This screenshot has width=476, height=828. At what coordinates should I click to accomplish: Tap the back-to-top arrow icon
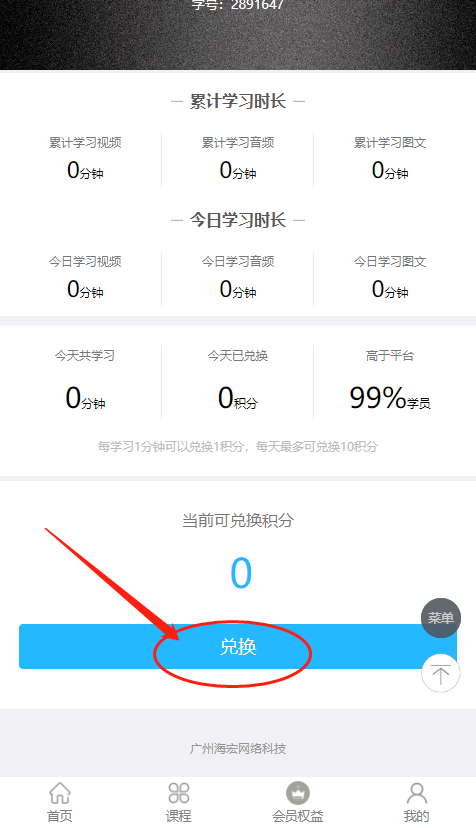tap(441, 673)
